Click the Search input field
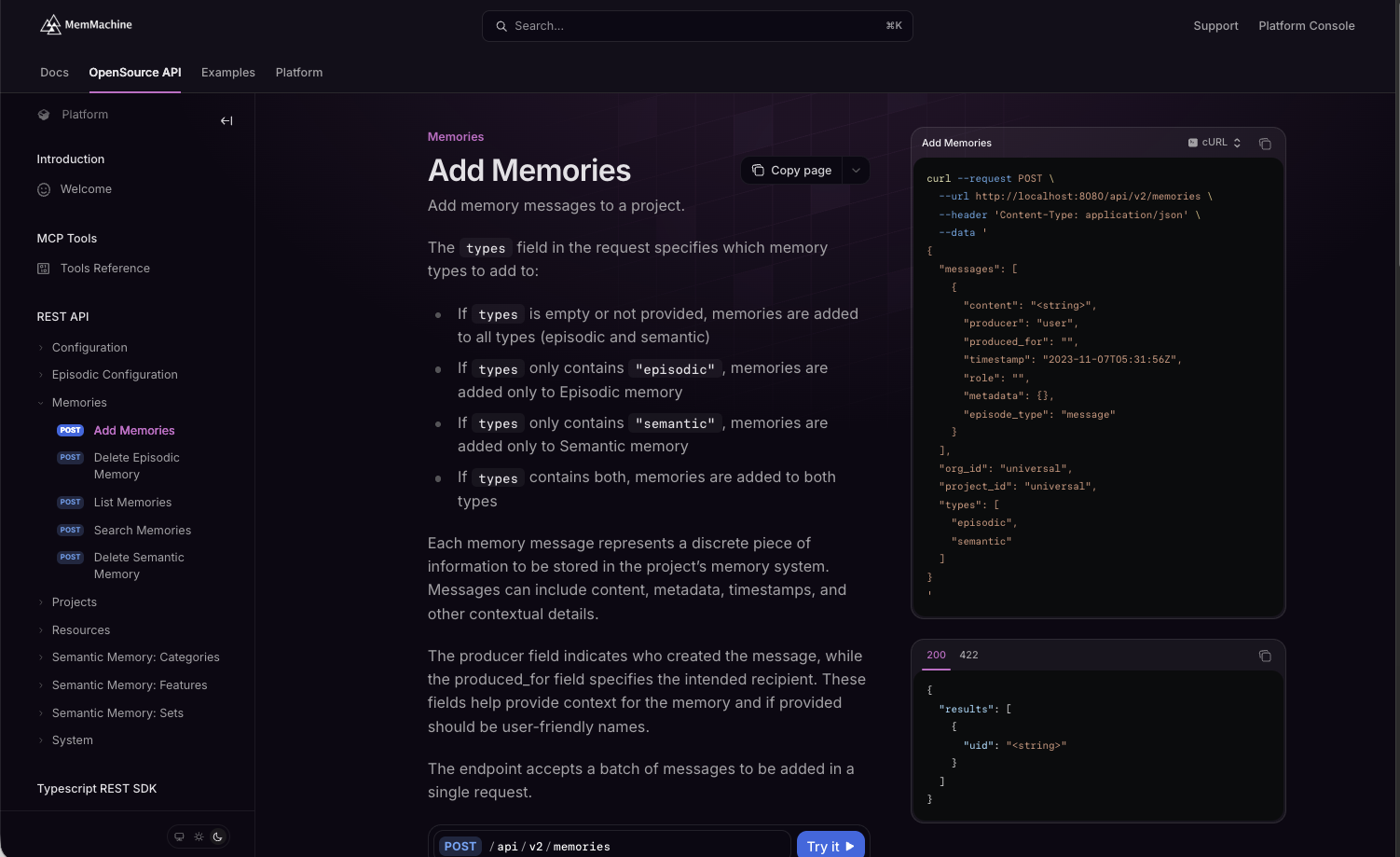Viewport: 1400px width, 857px height. [697, 26]
